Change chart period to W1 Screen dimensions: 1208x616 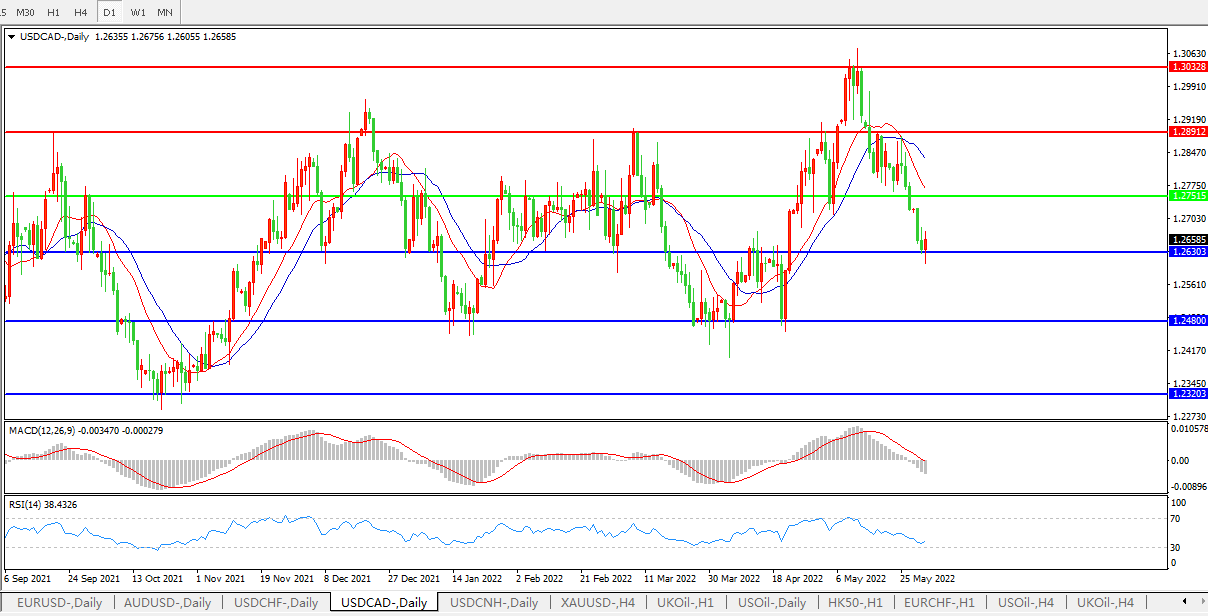pos(138,12)
